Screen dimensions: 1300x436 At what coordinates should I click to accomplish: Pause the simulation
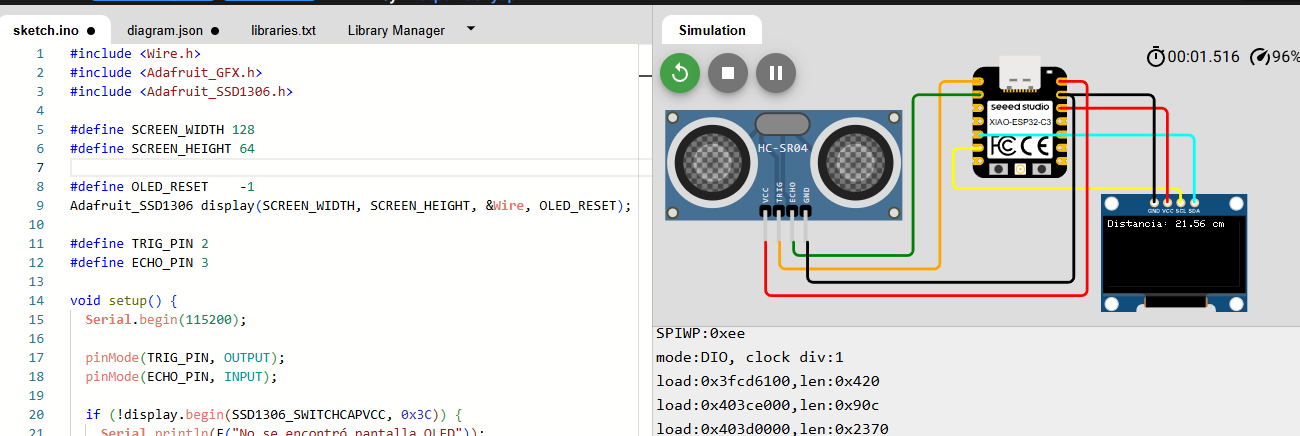tap(776, 73)
